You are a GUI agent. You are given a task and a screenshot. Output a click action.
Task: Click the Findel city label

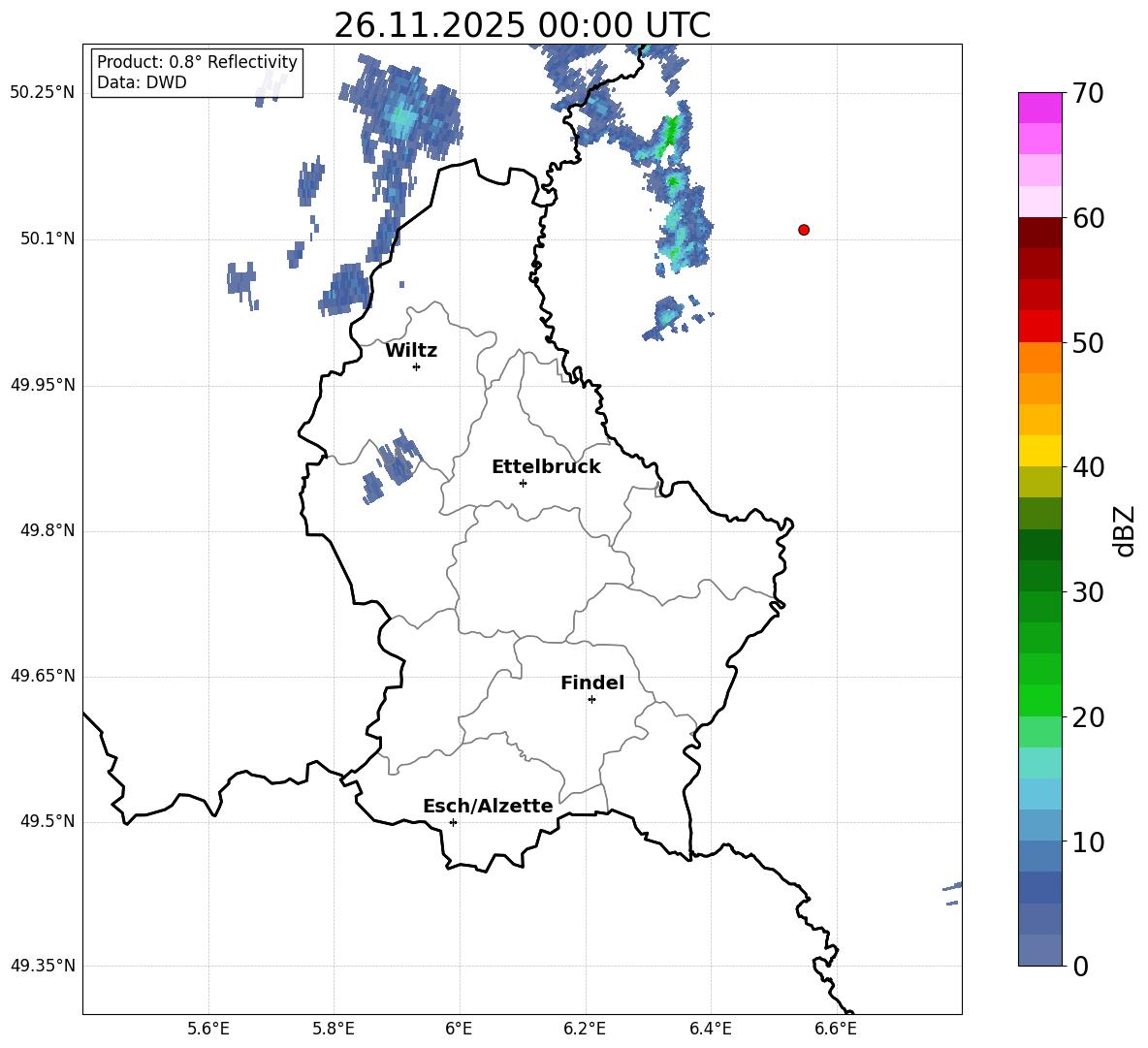tap(592, 683)
